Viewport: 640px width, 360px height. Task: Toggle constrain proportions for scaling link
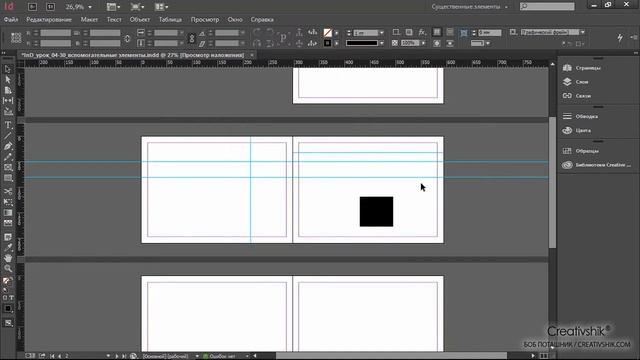click(191, 38)
